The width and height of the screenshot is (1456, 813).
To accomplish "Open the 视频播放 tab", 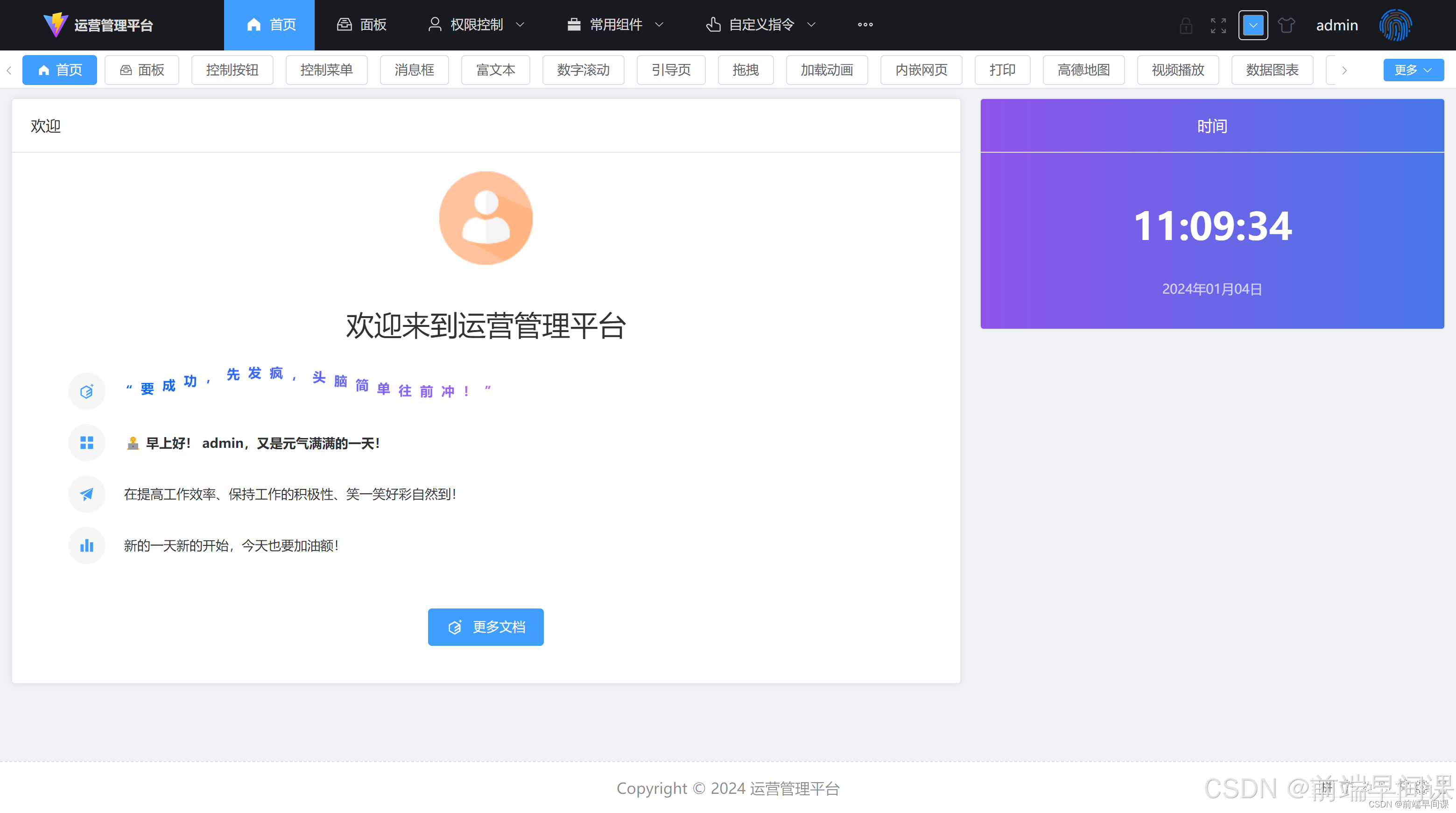I will [x=1178, y=70].
